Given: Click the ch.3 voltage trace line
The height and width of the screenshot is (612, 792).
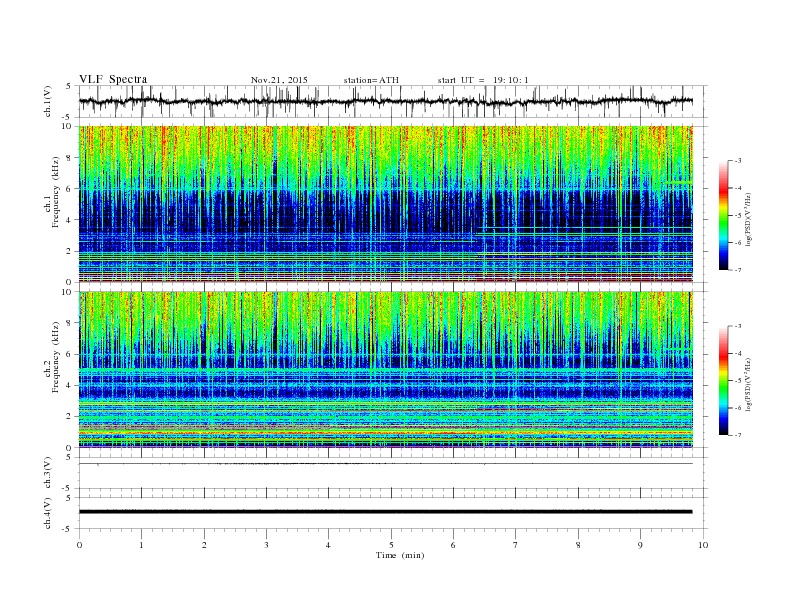Looking at the screenshot, I should [x=385, y=464].
